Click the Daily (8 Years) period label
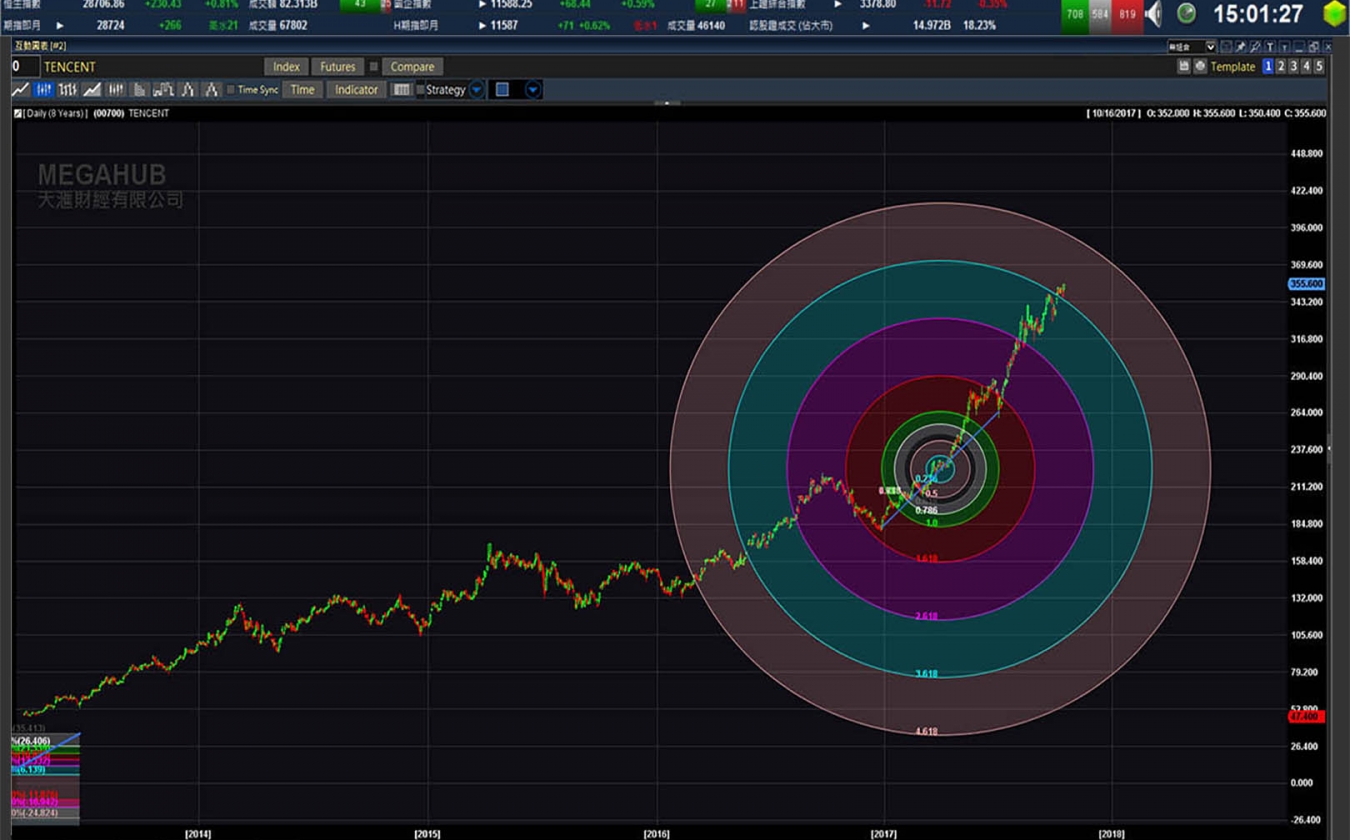1350x840 pixels. (57, 113)
